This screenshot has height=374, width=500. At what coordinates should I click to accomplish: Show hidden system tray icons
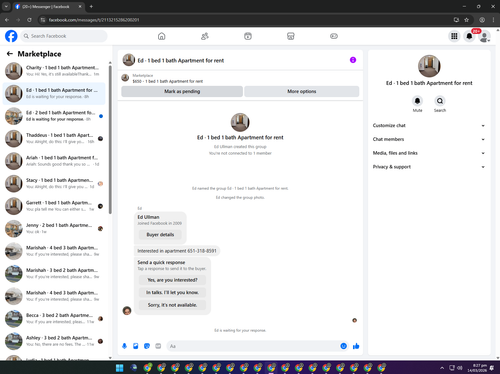pos(442,368)
